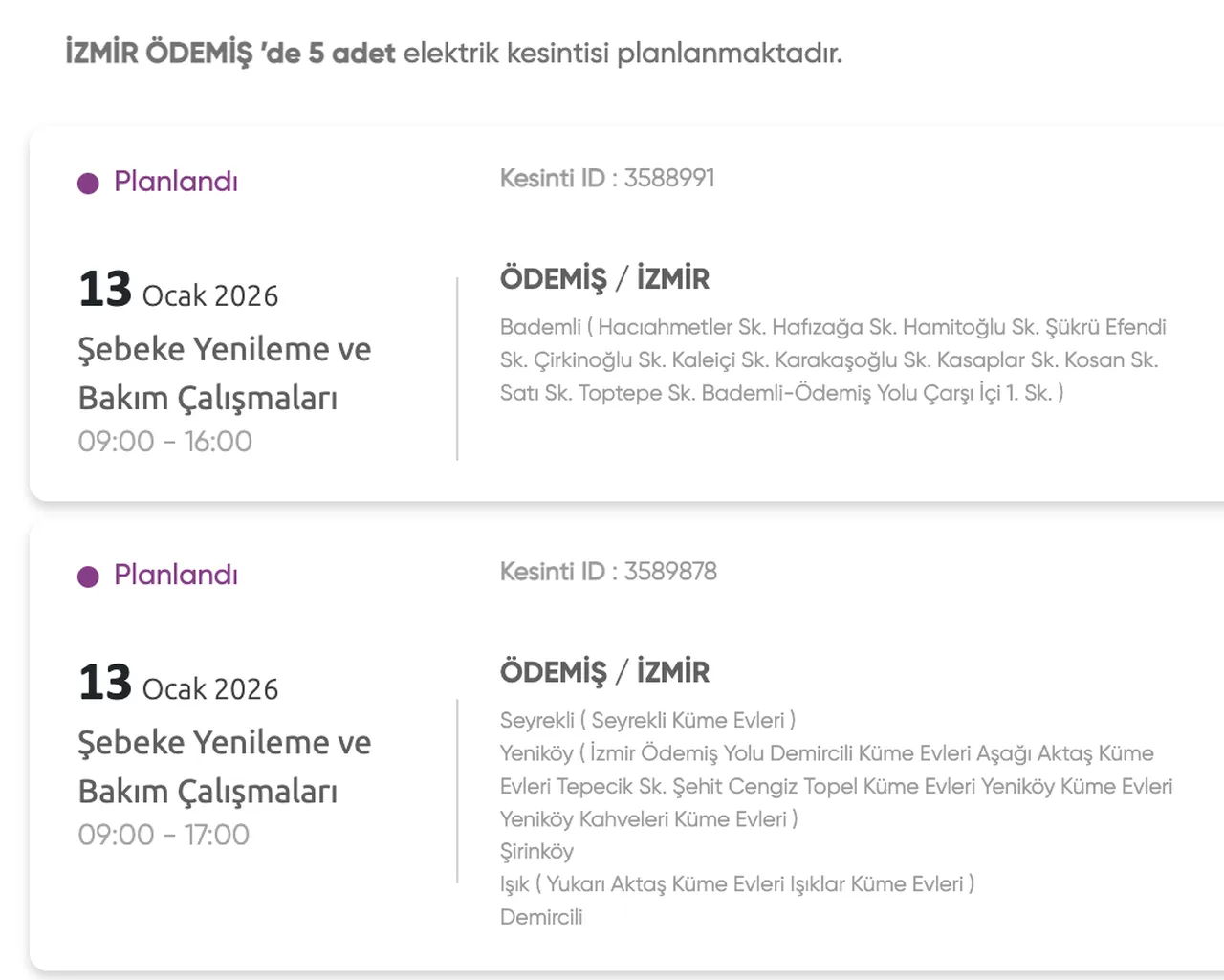Click the Demircili location entry
Viewport: 1224px width, 980px height.
(541, 917)
